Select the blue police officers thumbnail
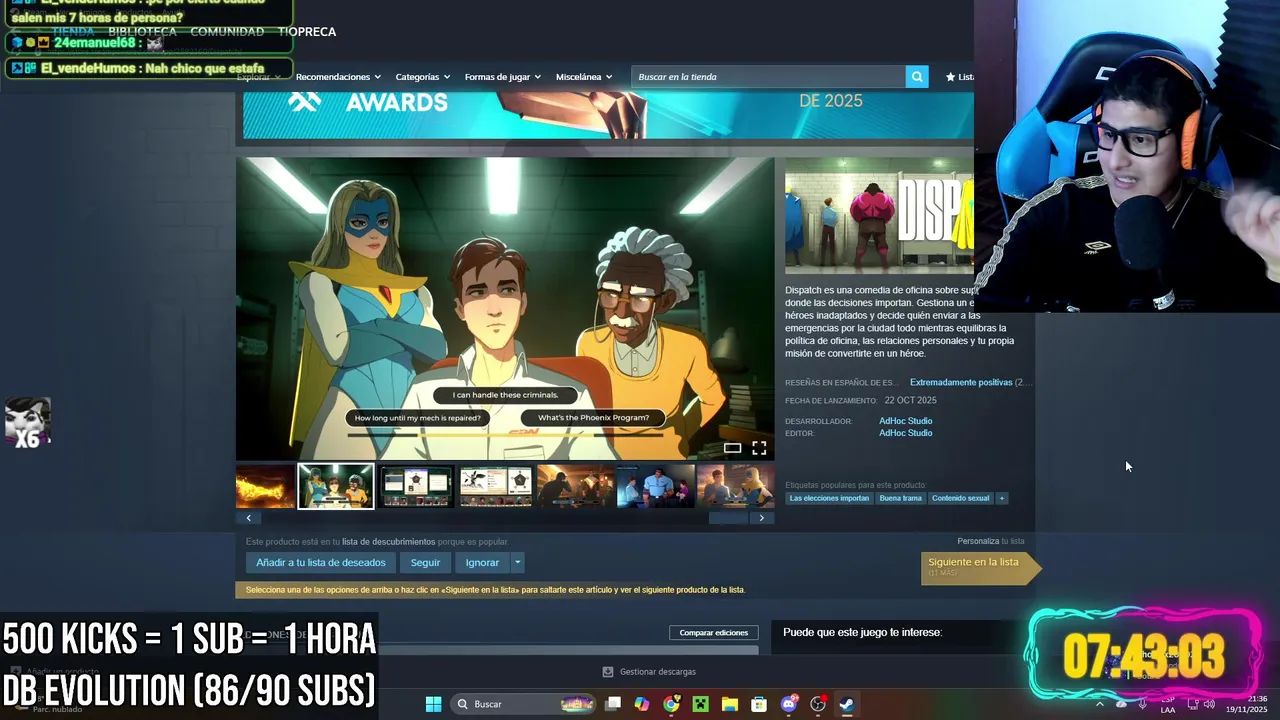The width and height of the screenshot is (1280, 720). pyautogui.click(x=655, y=486)
